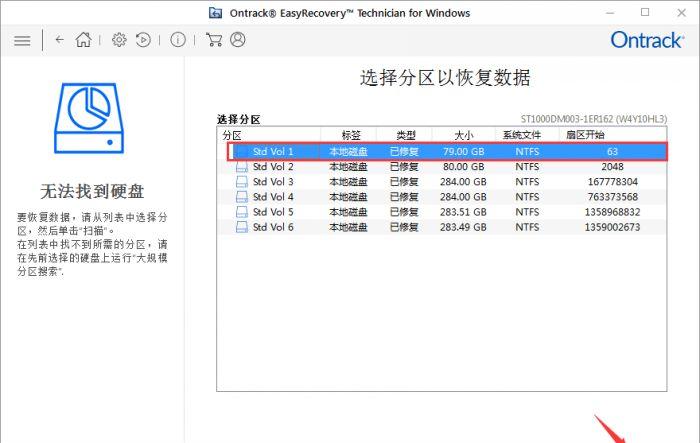The image size is (700, 443).
Task: Maximize the EasyRecovery window
Action: (x=645, y=13)
